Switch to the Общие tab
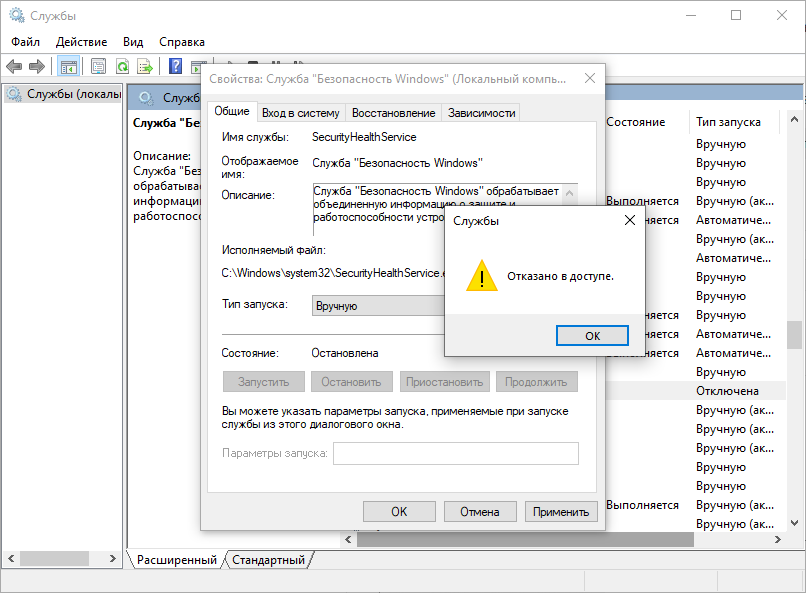The height and width of the screenshot is (593, 806). pyautogui.click(x=232, y=112)
